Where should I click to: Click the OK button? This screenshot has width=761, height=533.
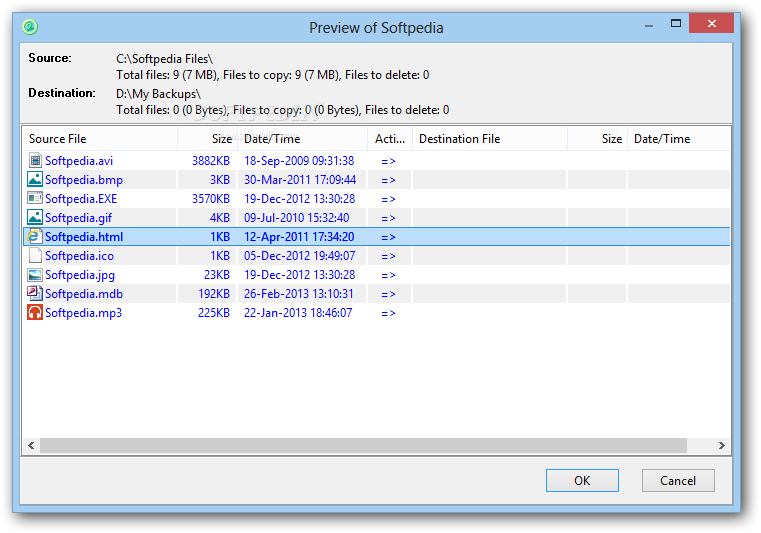tap(582, 481)
